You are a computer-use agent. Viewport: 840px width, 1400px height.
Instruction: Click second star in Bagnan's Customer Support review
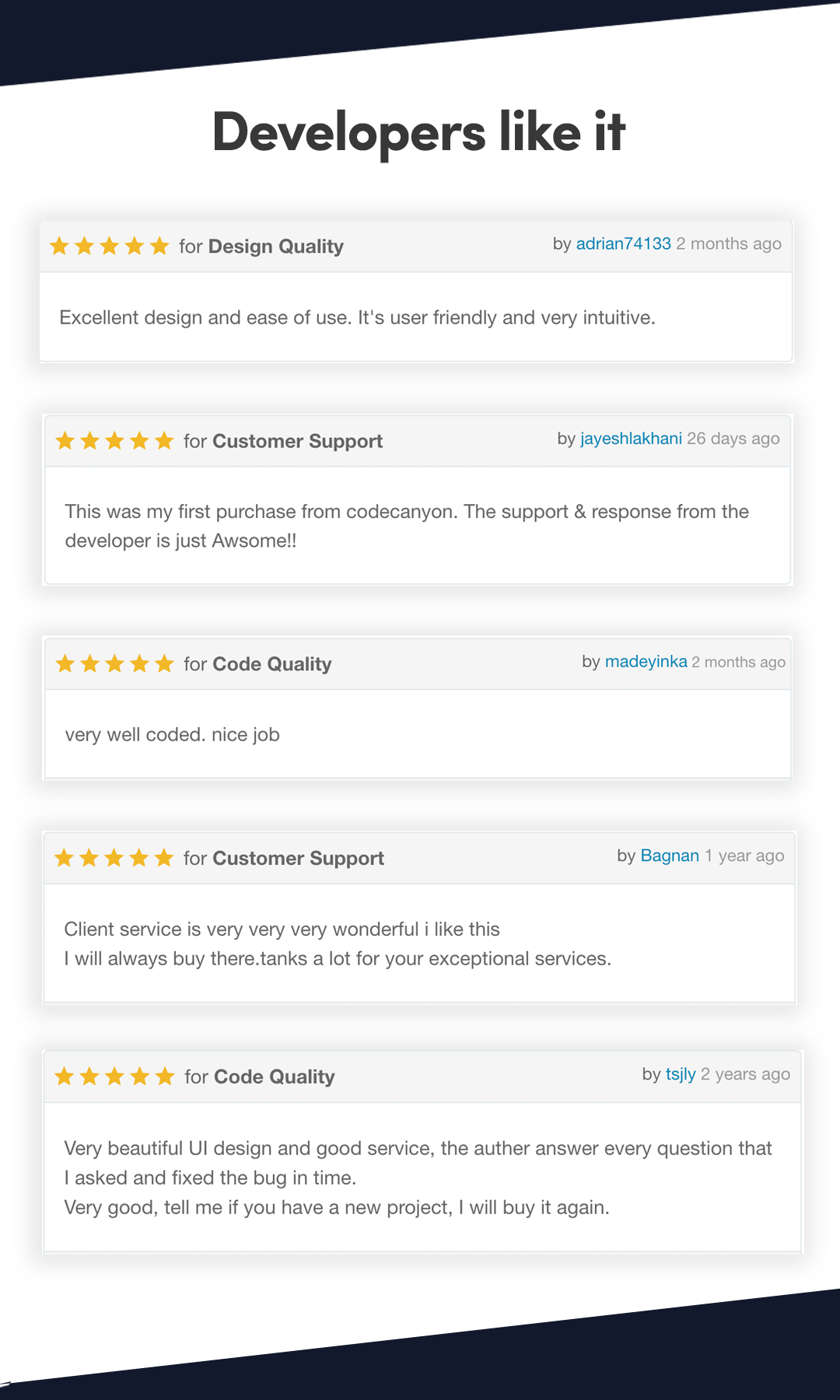tap(89, 858)
